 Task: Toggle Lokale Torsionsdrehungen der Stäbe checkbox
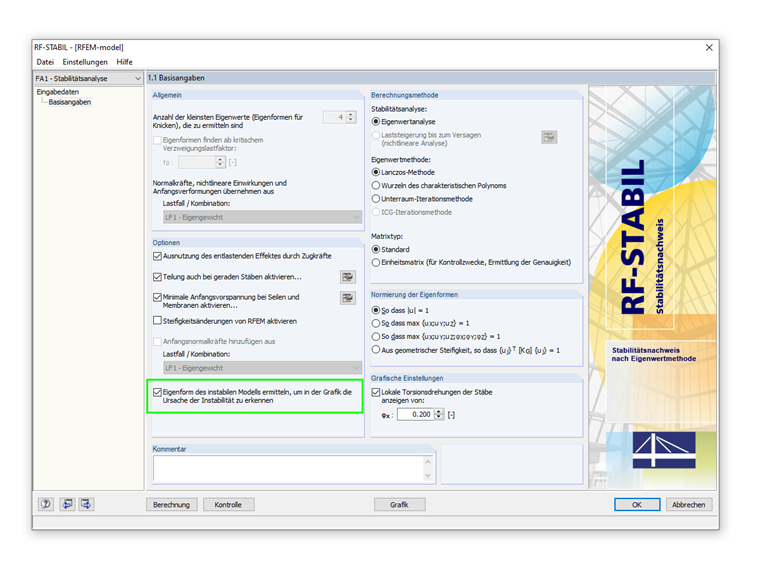click(x=376, y=392)
